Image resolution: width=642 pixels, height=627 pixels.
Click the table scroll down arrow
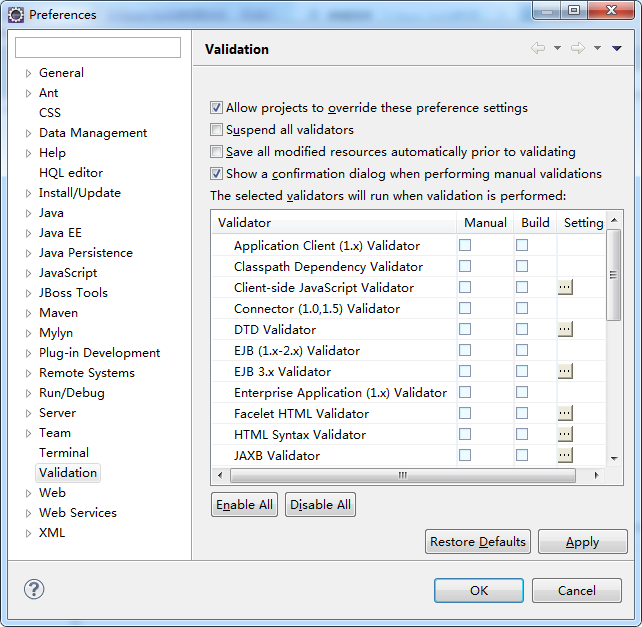click(614, 458)
